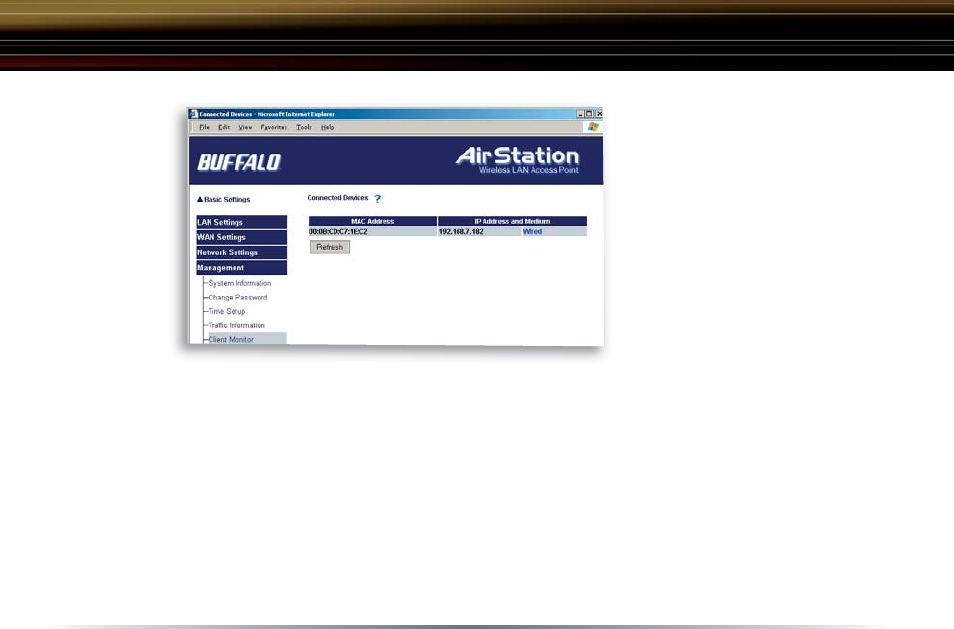Image resolution: width=954 pixels, height=629 pixels.
Task: Click the help question mark icon
Action: tap(377, 198)
